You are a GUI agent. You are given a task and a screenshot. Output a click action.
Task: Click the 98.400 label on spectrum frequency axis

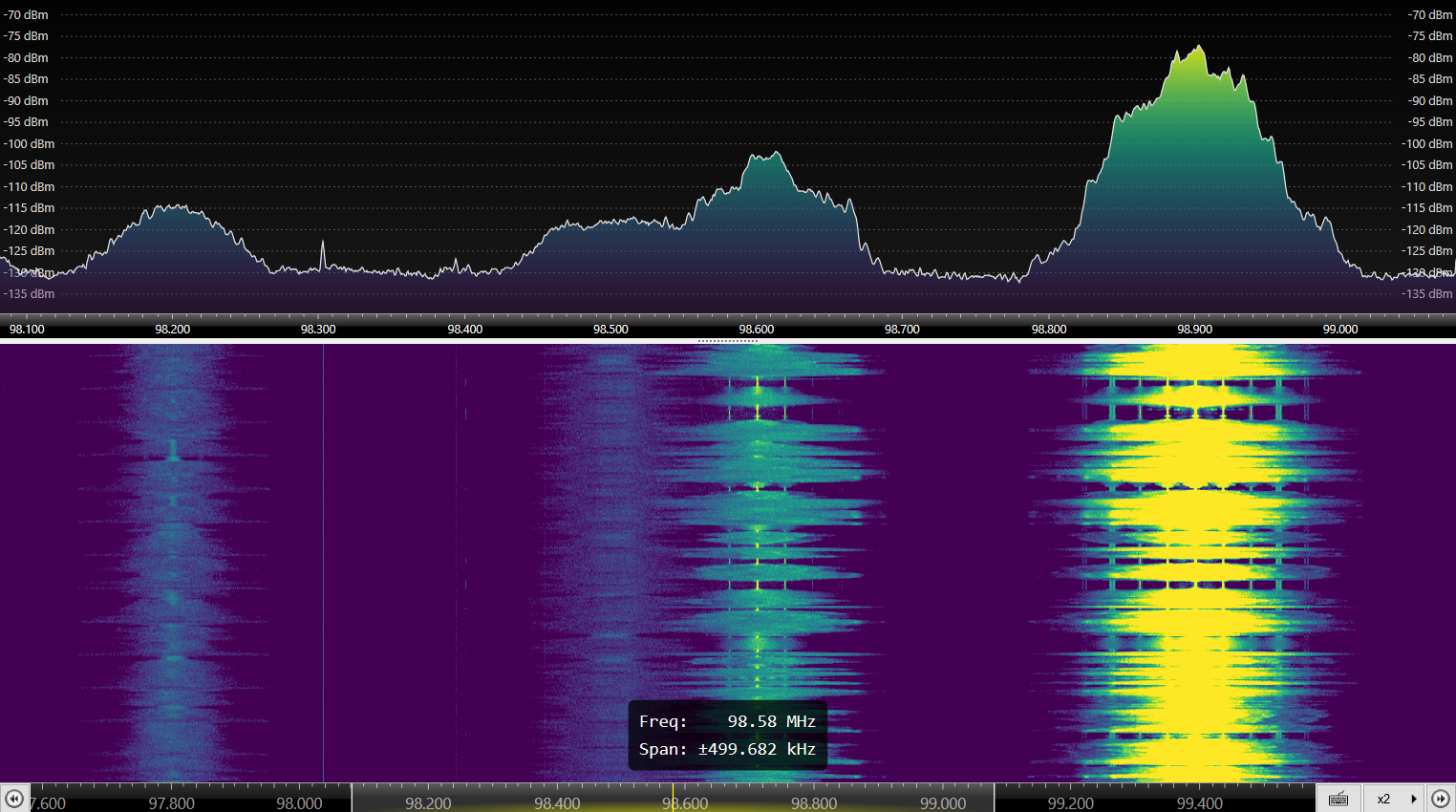(x=465, y=329)
